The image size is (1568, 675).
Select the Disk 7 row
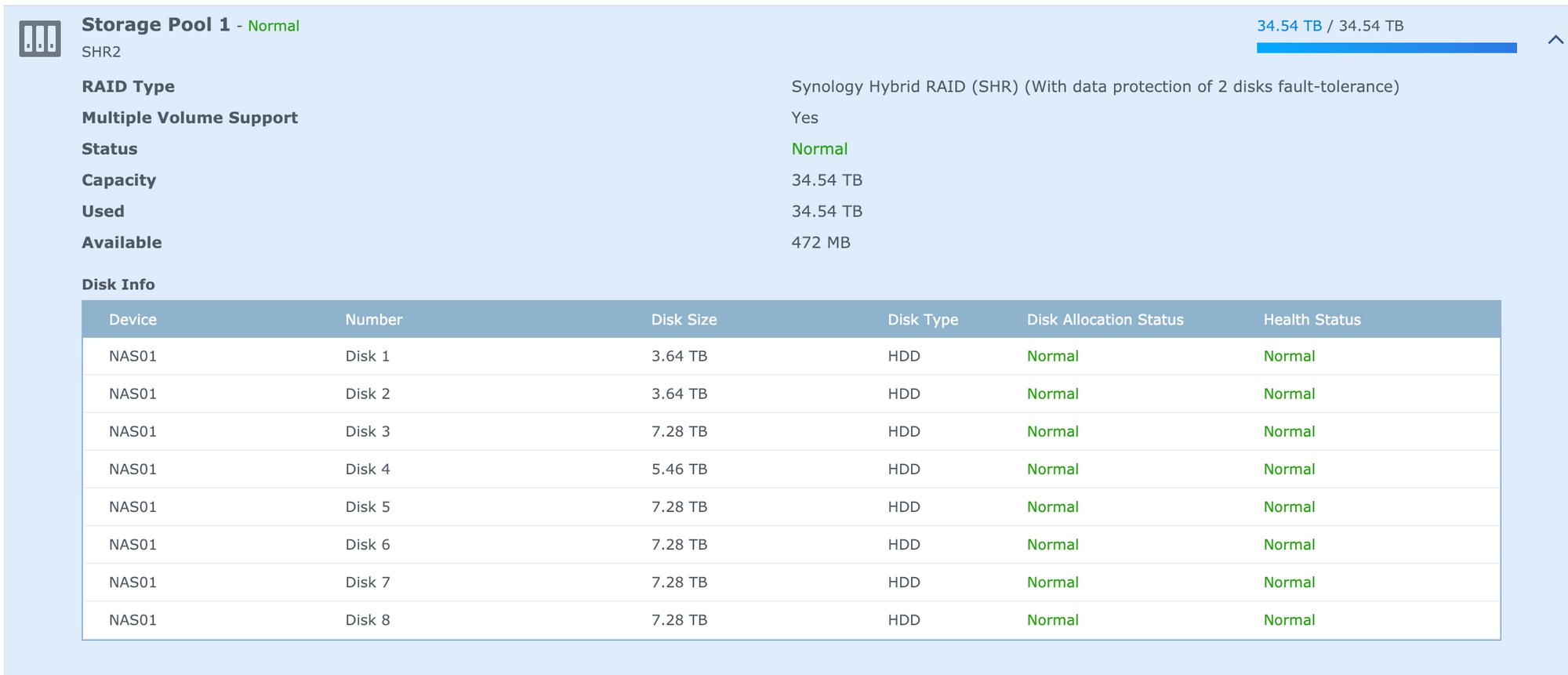click(x=791, y=582)
